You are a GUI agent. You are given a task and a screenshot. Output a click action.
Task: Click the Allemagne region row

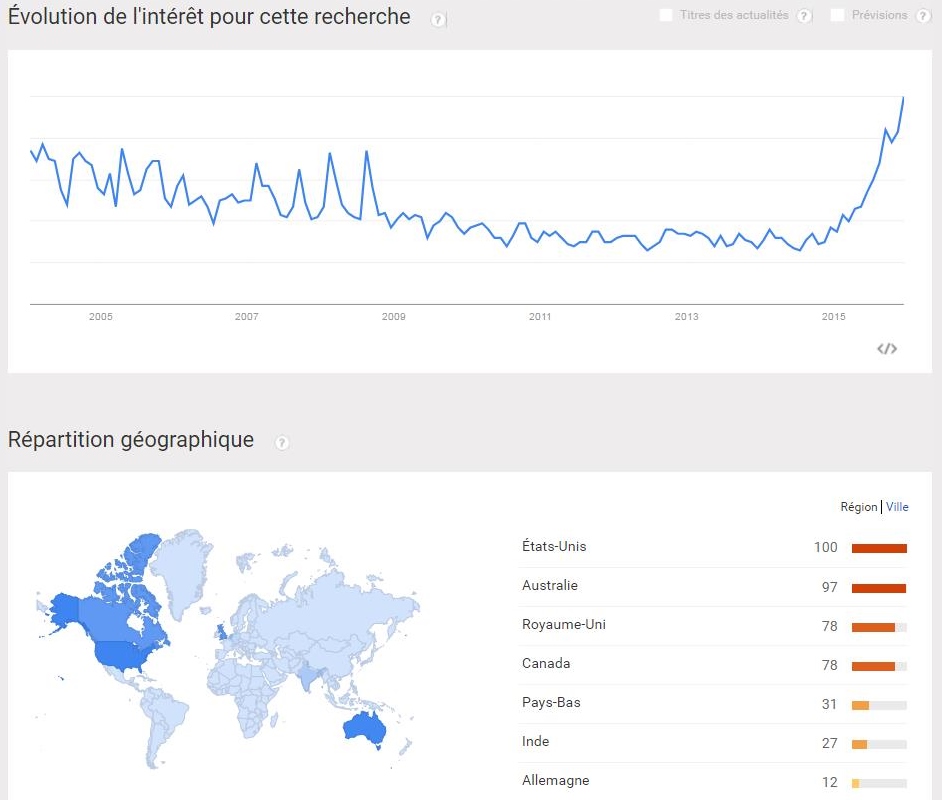tap(714, 781)
